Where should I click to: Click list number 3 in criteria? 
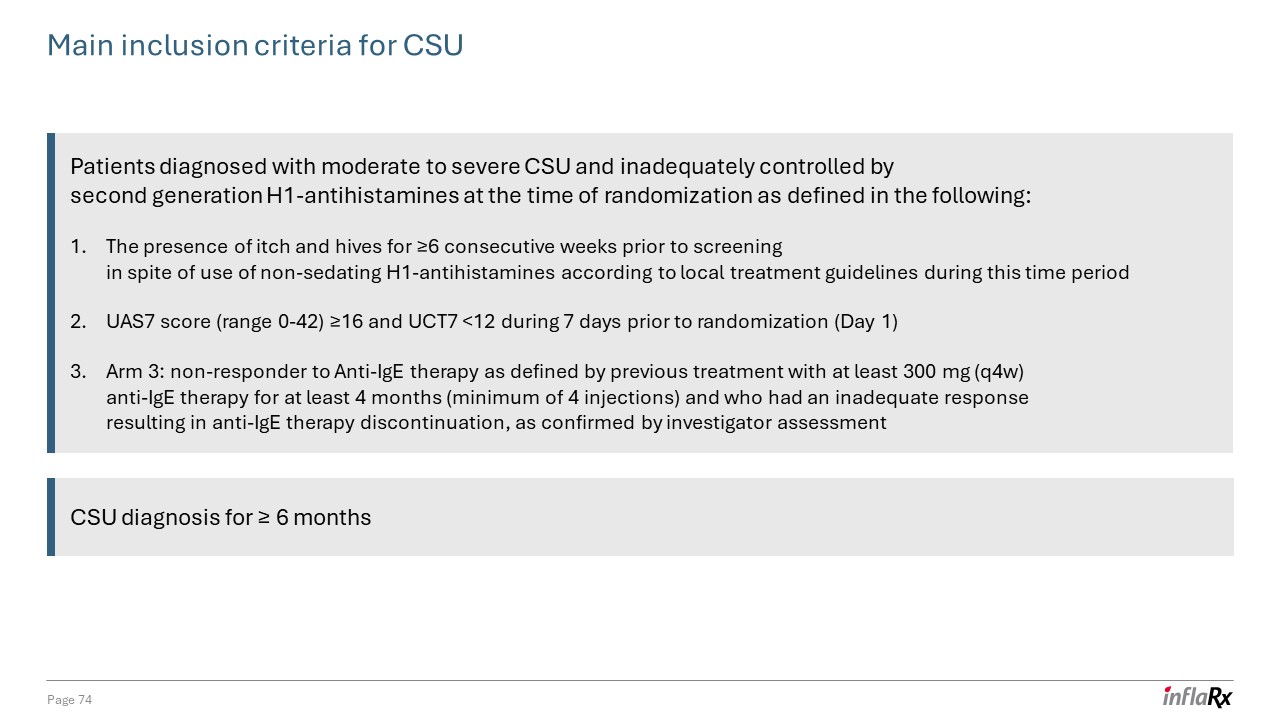click(78, 372)
